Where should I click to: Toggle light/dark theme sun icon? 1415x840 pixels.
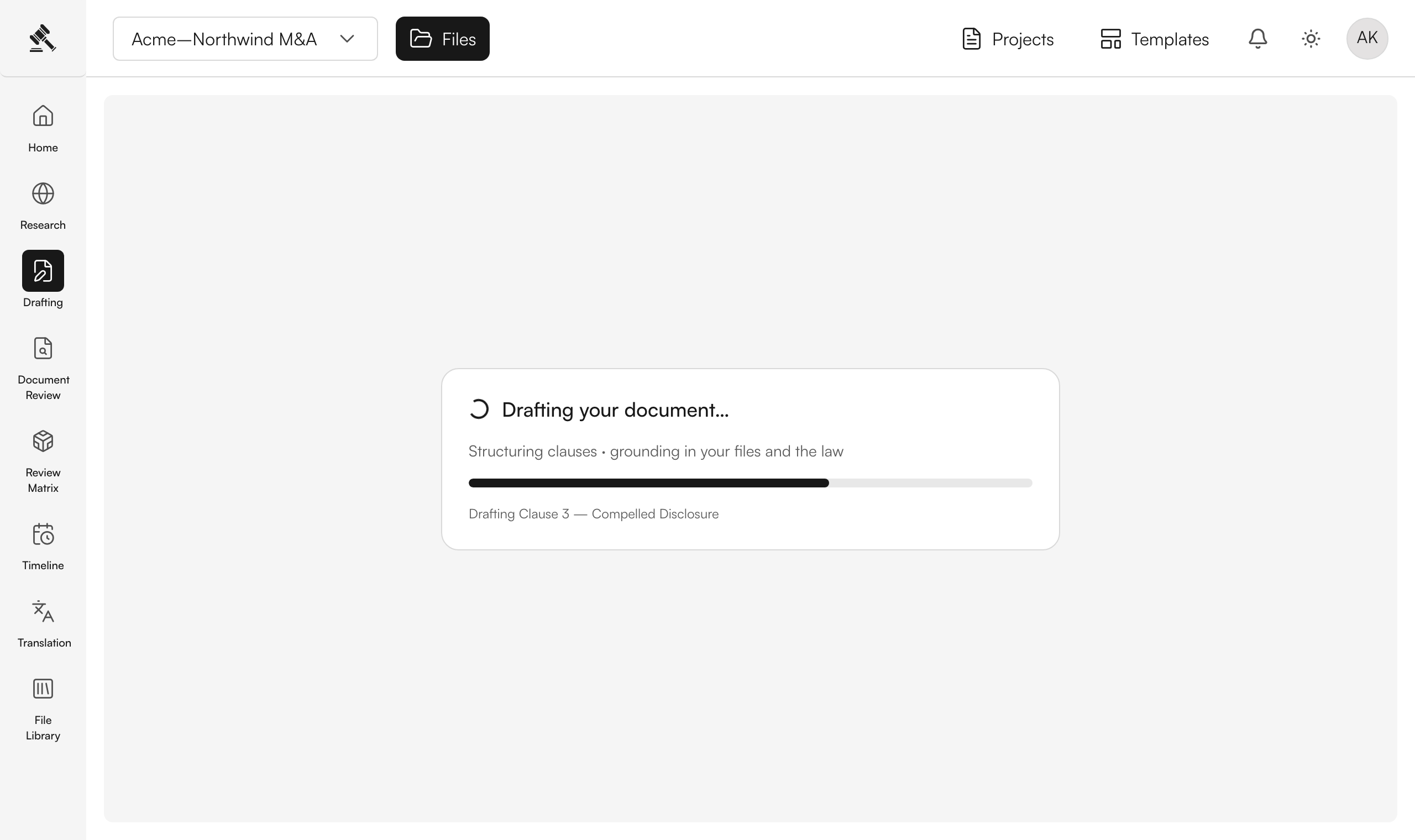1311,39
